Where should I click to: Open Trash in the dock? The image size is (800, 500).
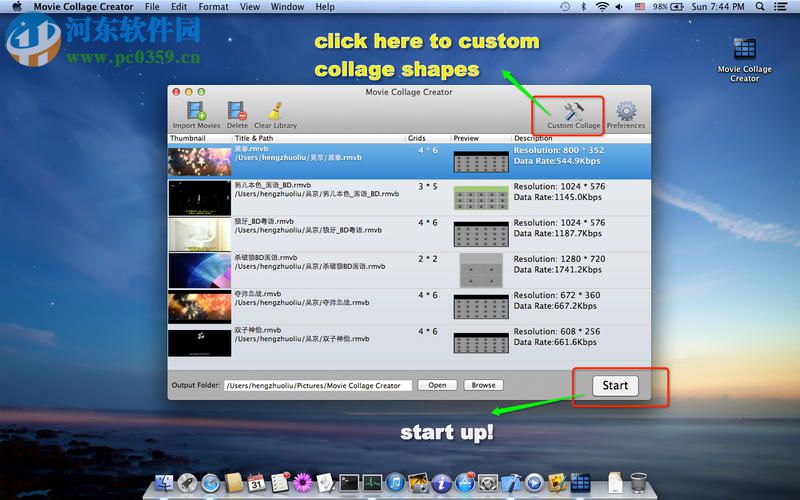[638, 482]
